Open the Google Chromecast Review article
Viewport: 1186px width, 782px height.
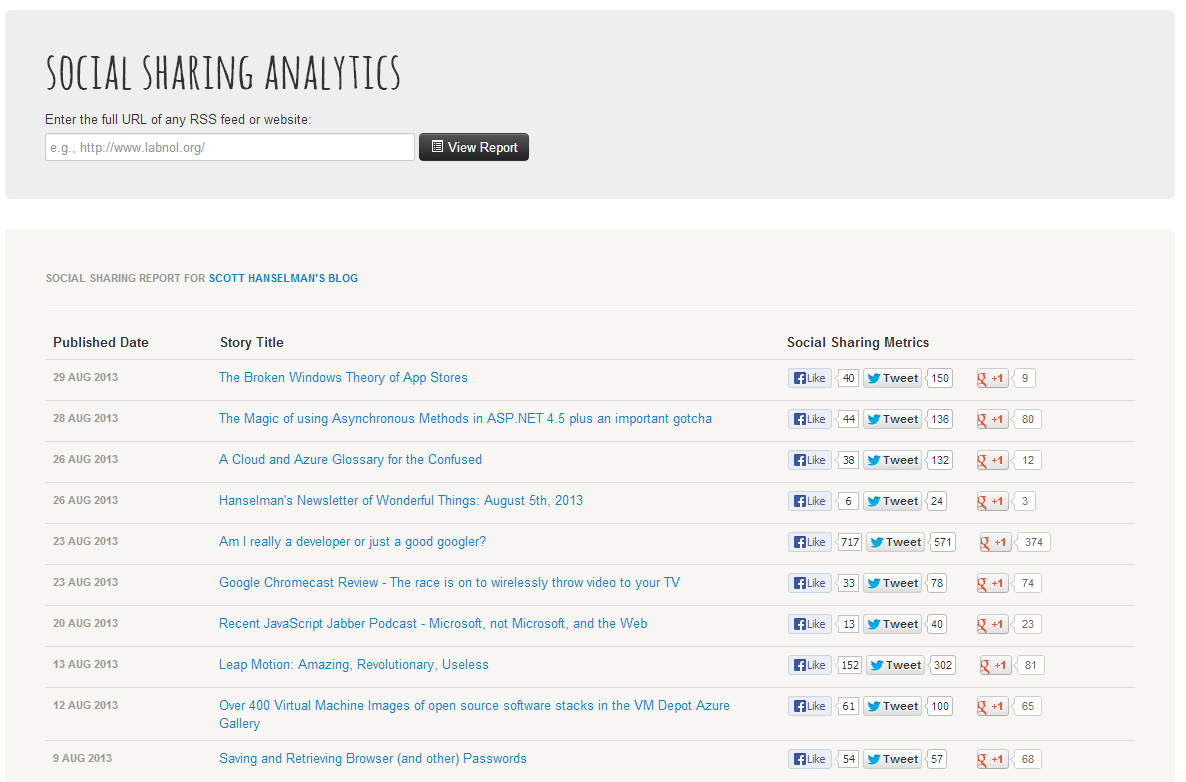(449, 582)
